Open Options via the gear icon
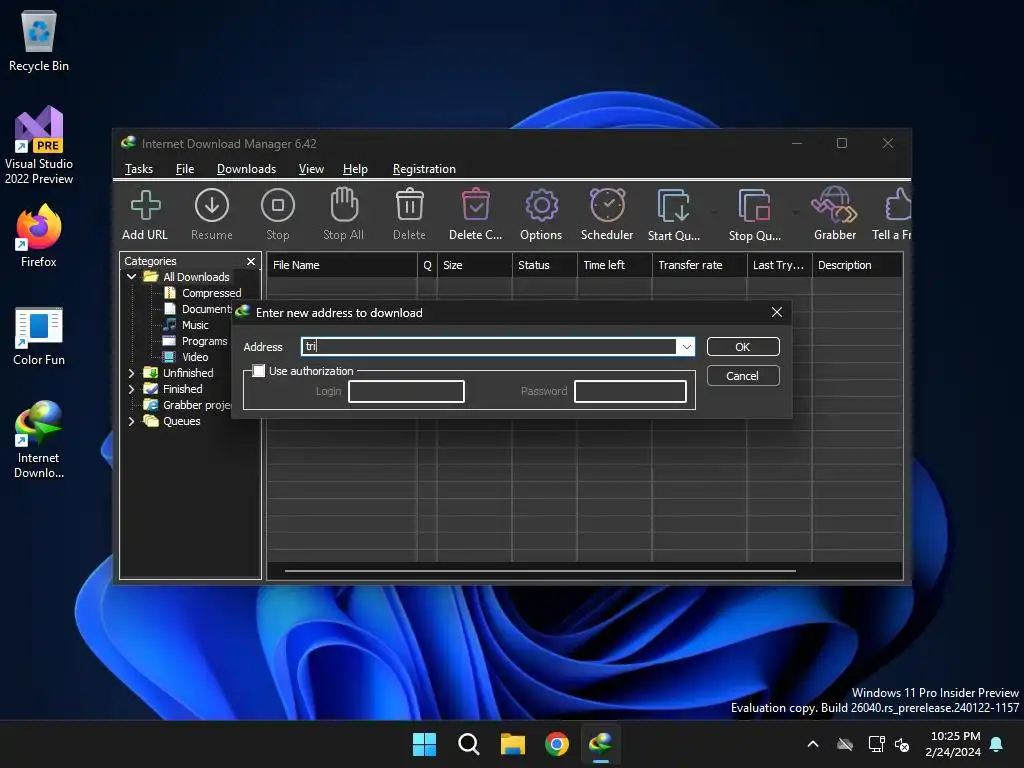The width and height of the screenshot is (1024, 768). pyautogui.click(x=541, y=205)
